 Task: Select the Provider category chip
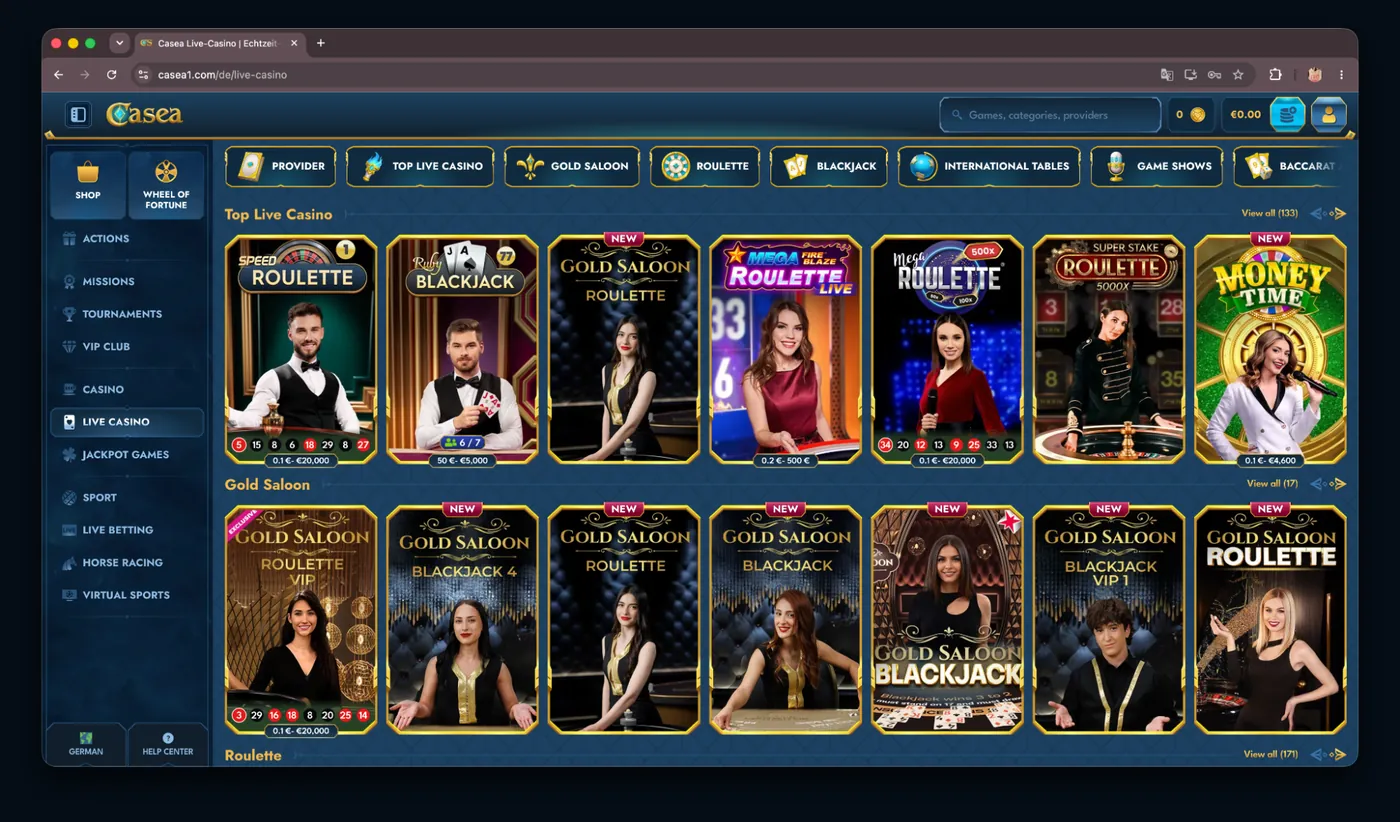coord(281,166)
